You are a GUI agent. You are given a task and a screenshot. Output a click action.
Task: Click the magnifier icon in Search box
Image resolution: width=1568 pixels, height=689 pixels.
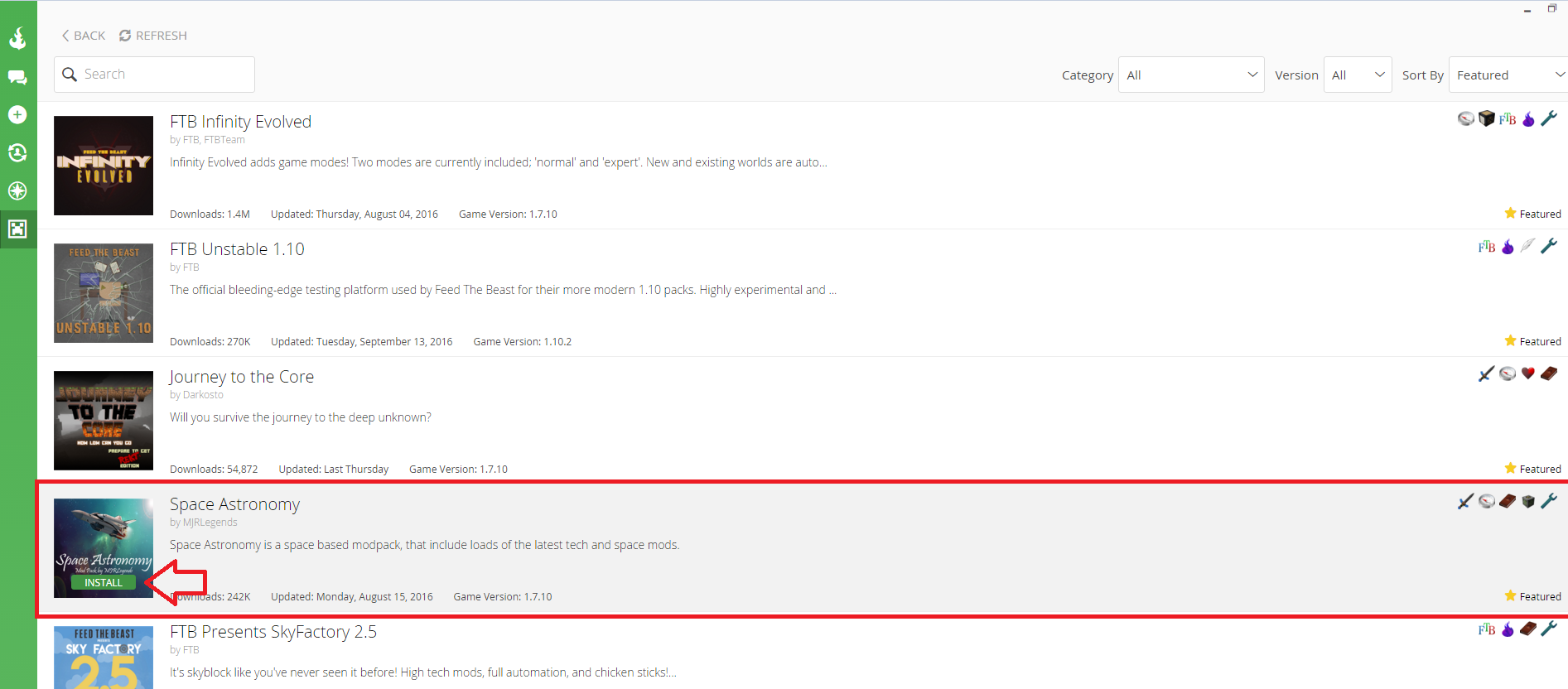(70, 75)
